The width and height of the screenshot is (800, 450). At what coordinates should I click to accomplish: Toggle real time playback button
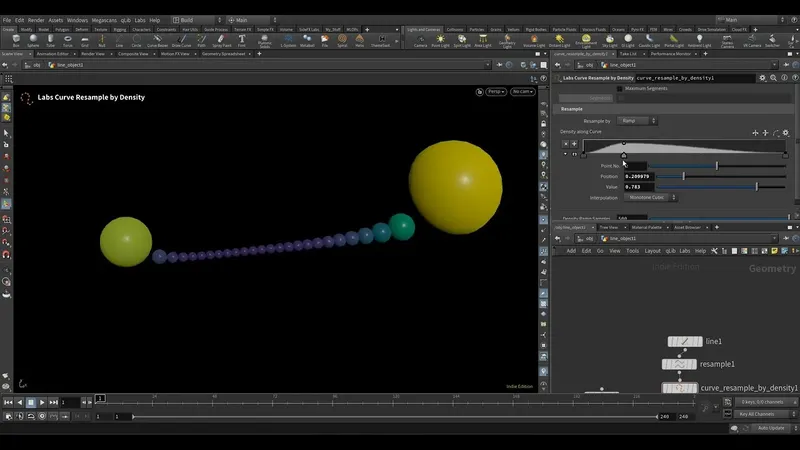(x=42, y=416)
